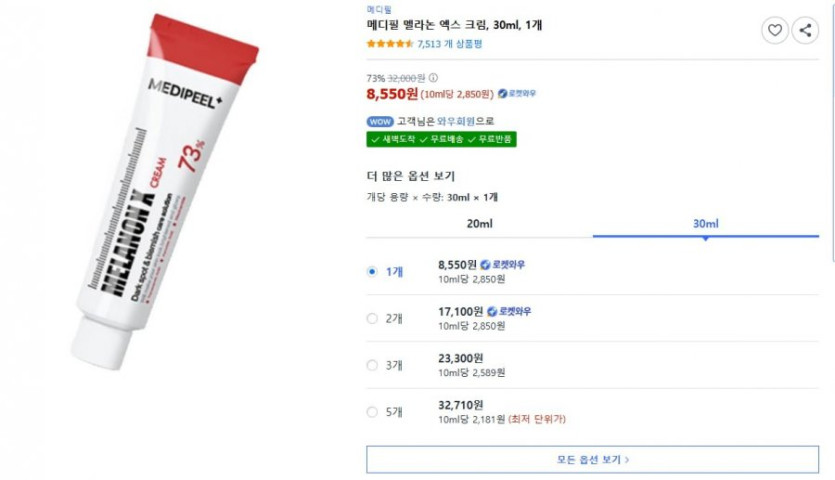Expand all options with 모든 옵션 보기
Viewport: 835px width, 480px height.
[x=592, y=460]
